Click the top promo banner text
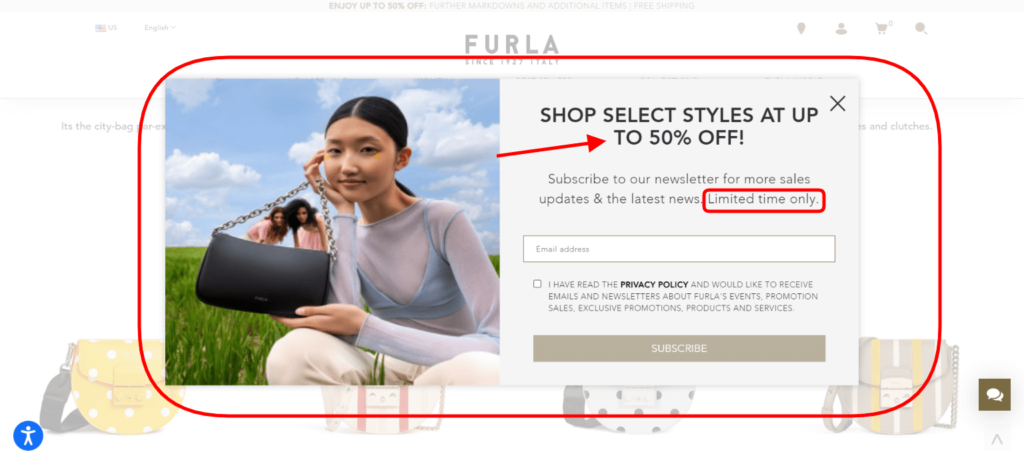Viewport: 1024px width, 464px height. [512, 6]
